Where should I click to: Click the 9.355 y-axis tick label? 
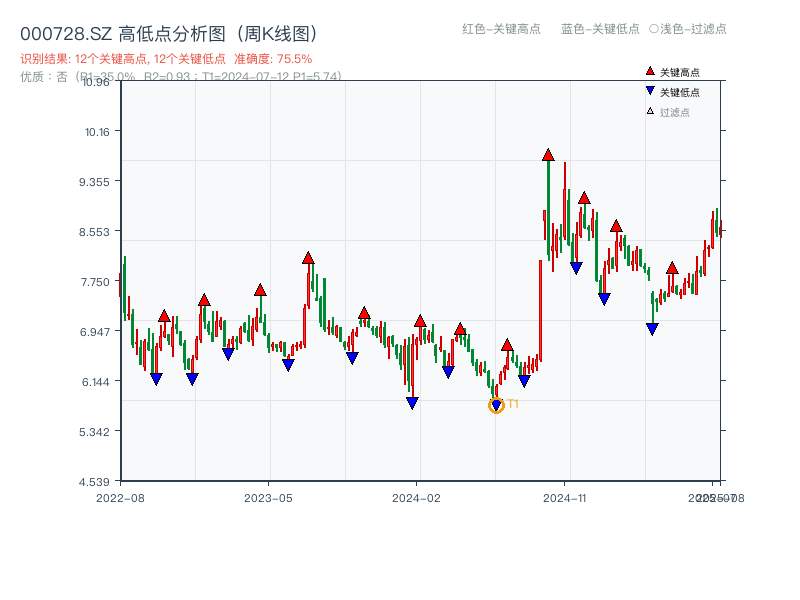click(94, 182)
